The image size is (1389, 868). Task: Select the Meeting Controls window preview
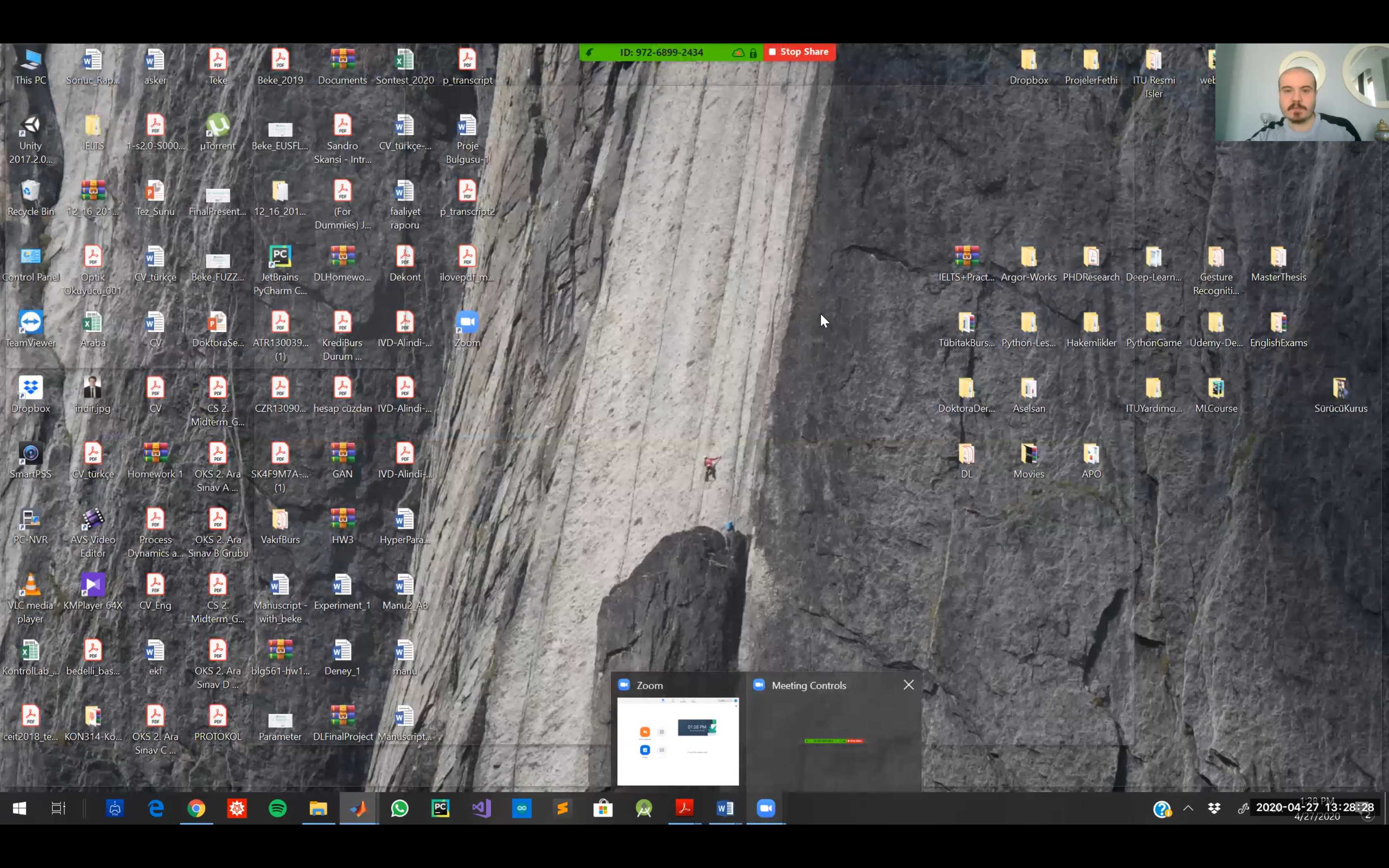pos(833,741)
